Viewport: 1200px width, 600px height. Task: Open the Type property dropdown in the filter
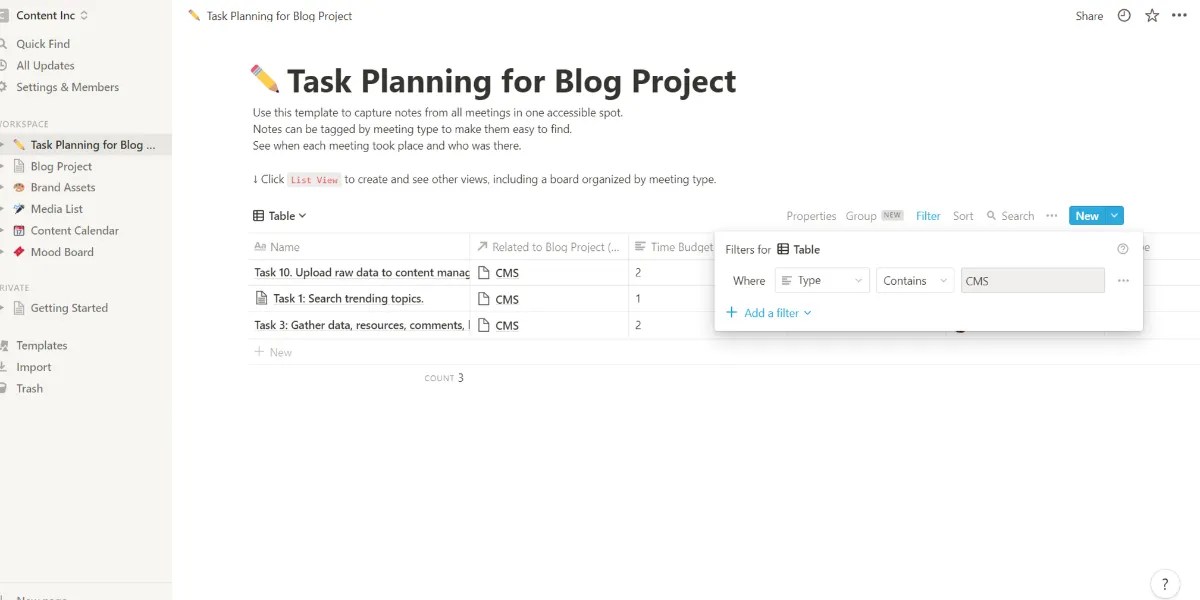[820, 280]
